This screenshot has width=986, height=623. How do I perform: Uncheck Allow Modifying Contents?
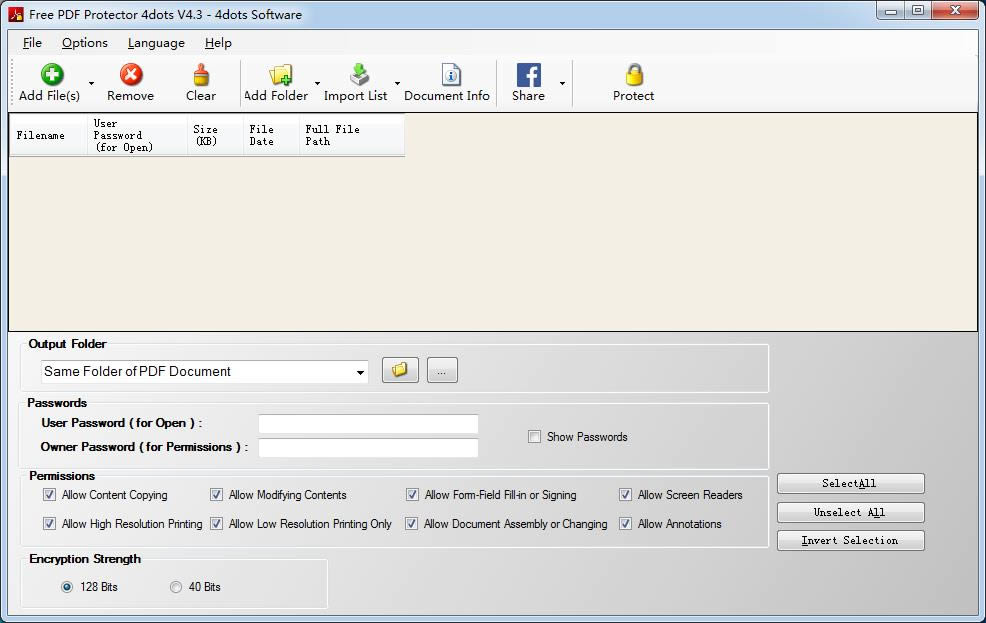coord(216,495)
